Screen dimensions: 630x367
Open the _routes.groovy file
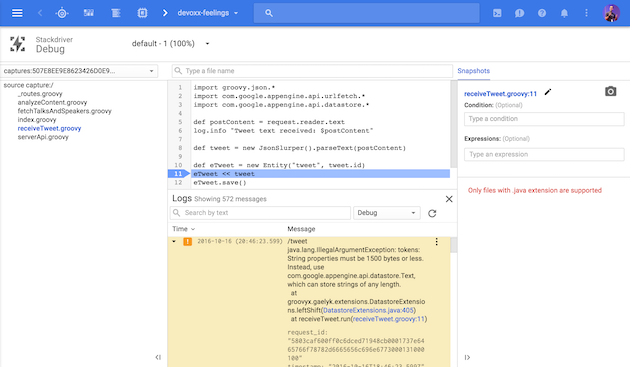[40, 94]
